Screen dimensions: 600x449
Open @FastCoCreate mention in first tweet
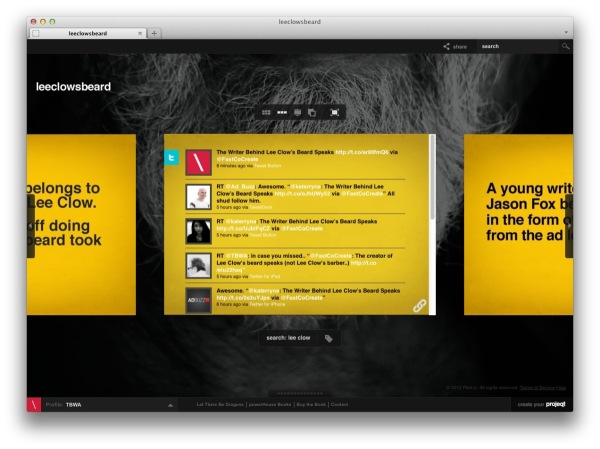click(237, 159)
